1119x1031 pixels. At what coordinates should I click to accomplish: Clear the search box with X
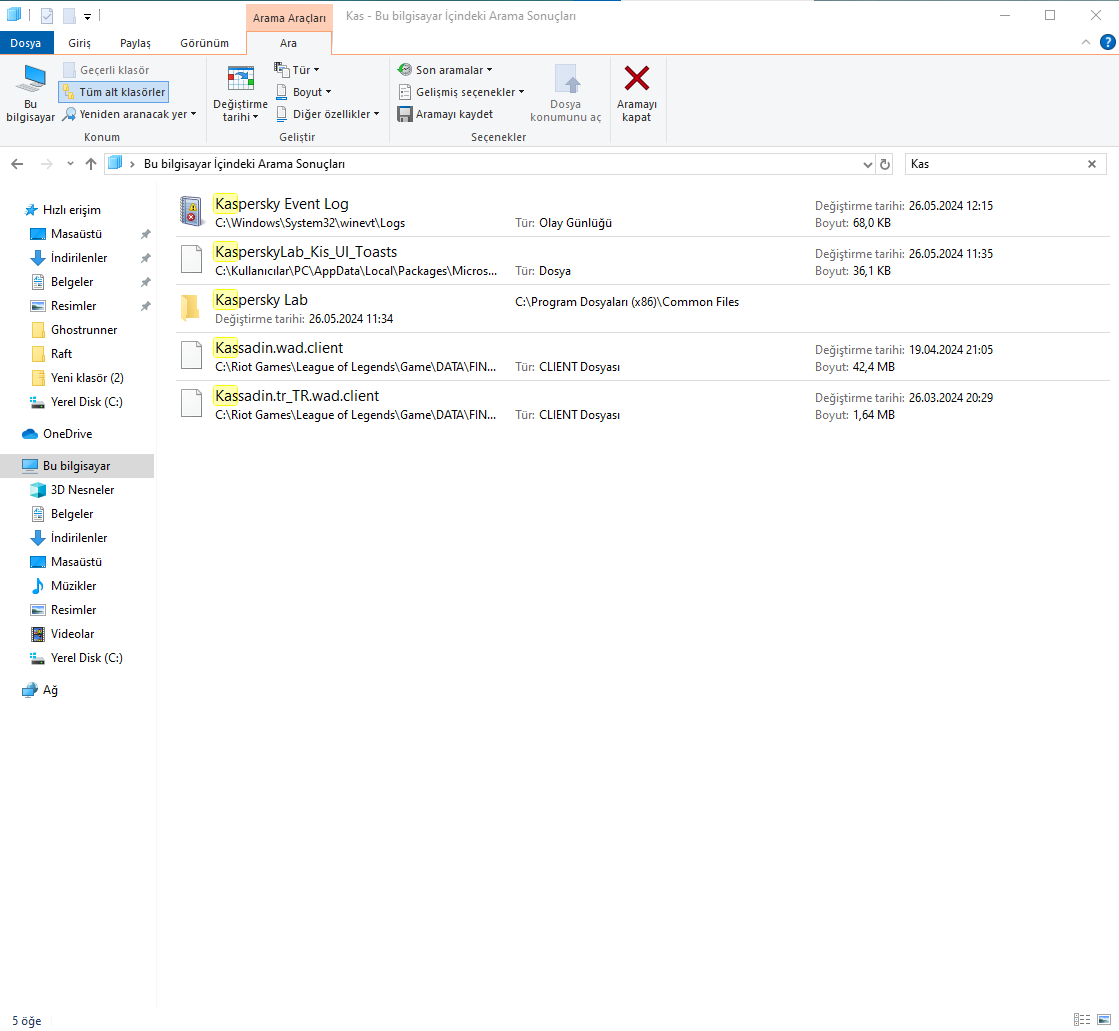(1092, 164)
